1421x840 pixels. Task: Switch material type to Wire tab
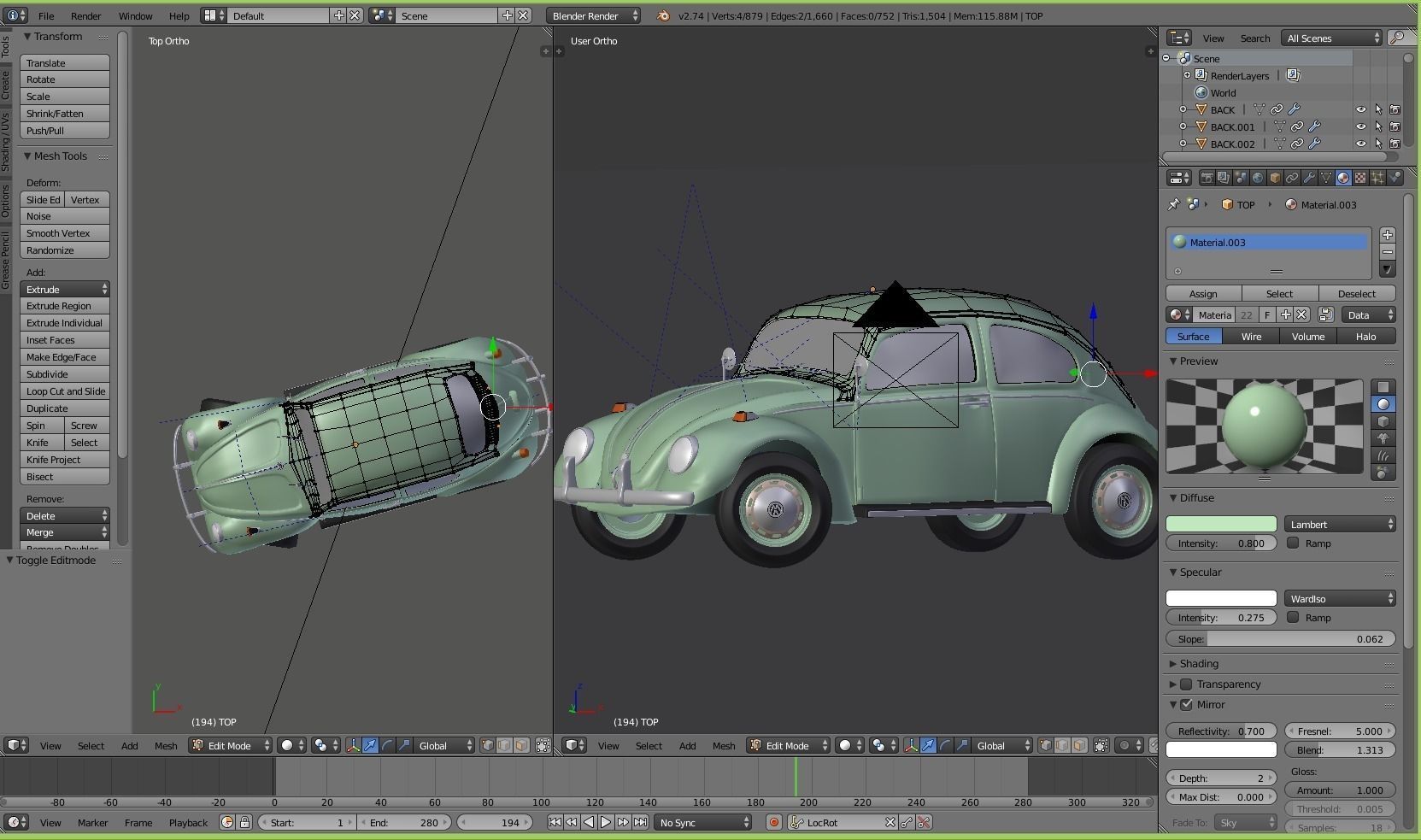click(x=1251, y=336)
